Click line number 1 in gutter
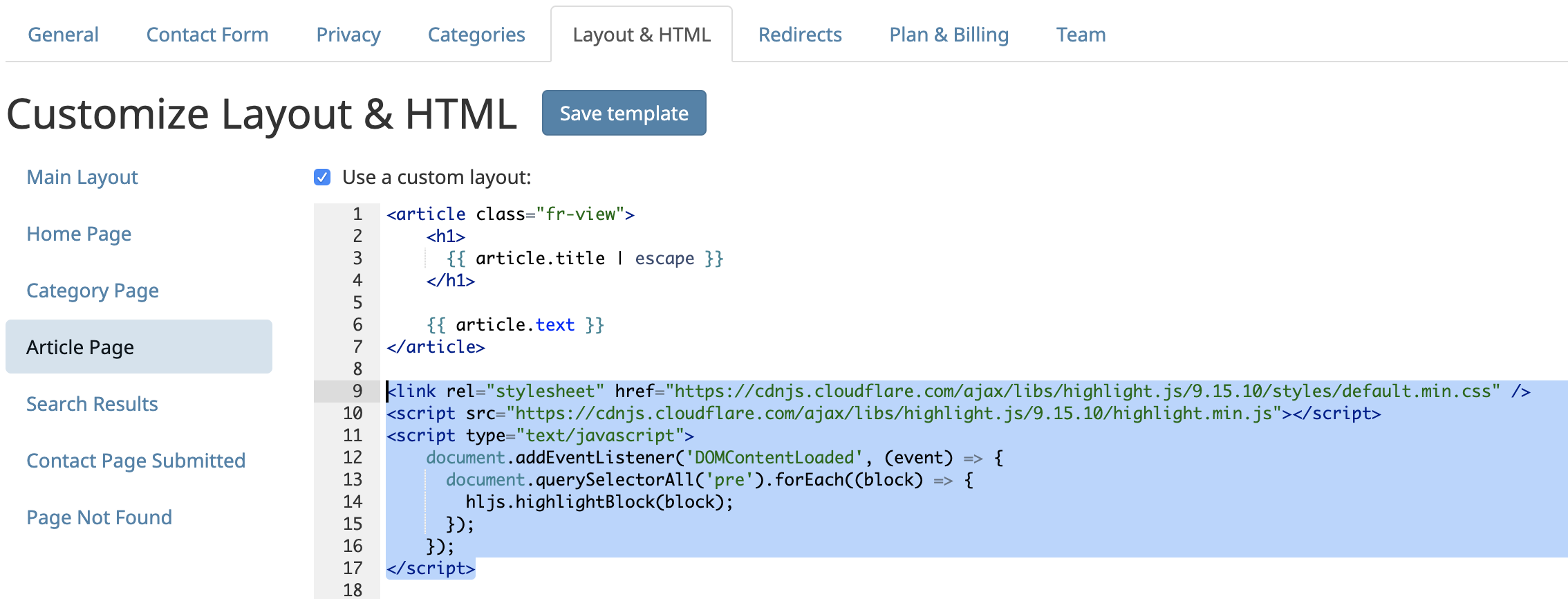The height and width of the screenshot is (599, 1568). coord(357,214)
